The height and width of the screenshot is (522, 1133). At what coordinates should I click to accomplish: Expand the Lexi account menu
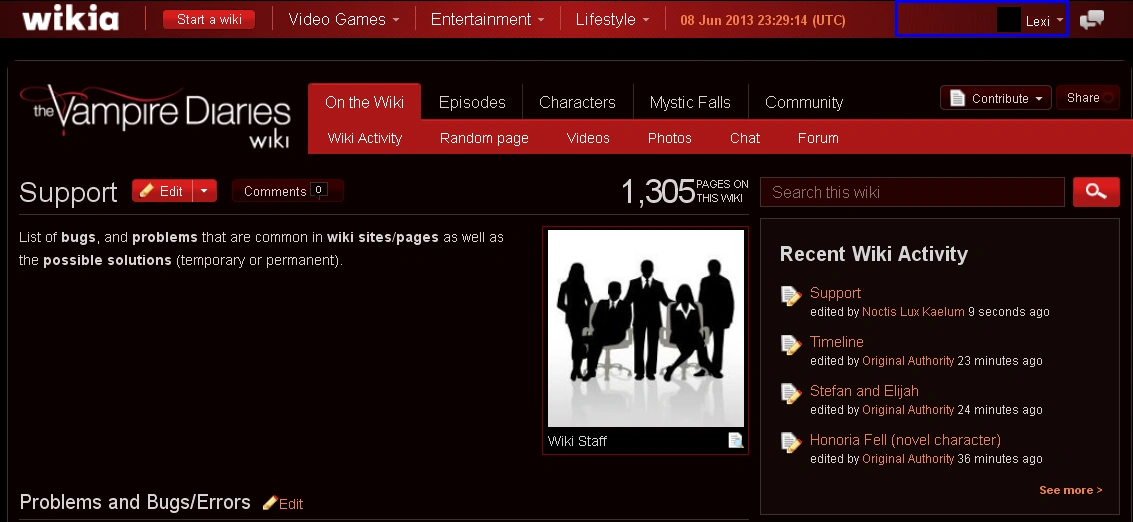coord(1060,20)
